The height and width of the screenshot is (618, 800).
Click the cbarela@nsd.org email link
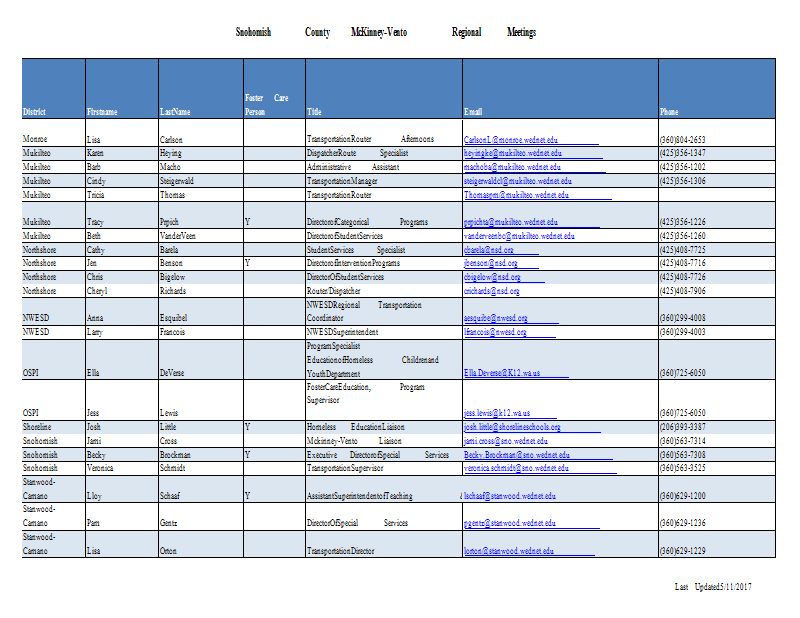489,250
